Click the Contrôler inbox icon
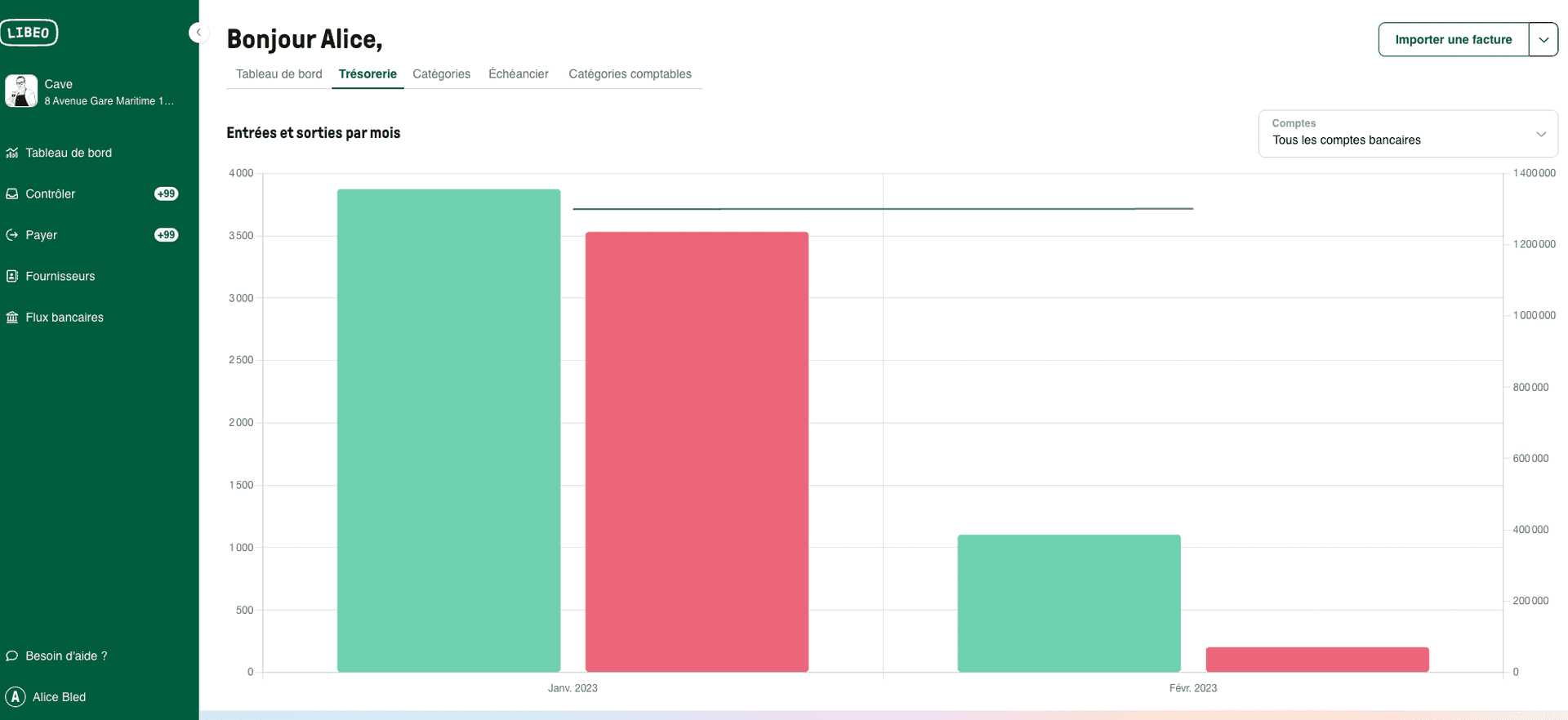The height and width of the screenshot is (720, 1568). point(12,193)
